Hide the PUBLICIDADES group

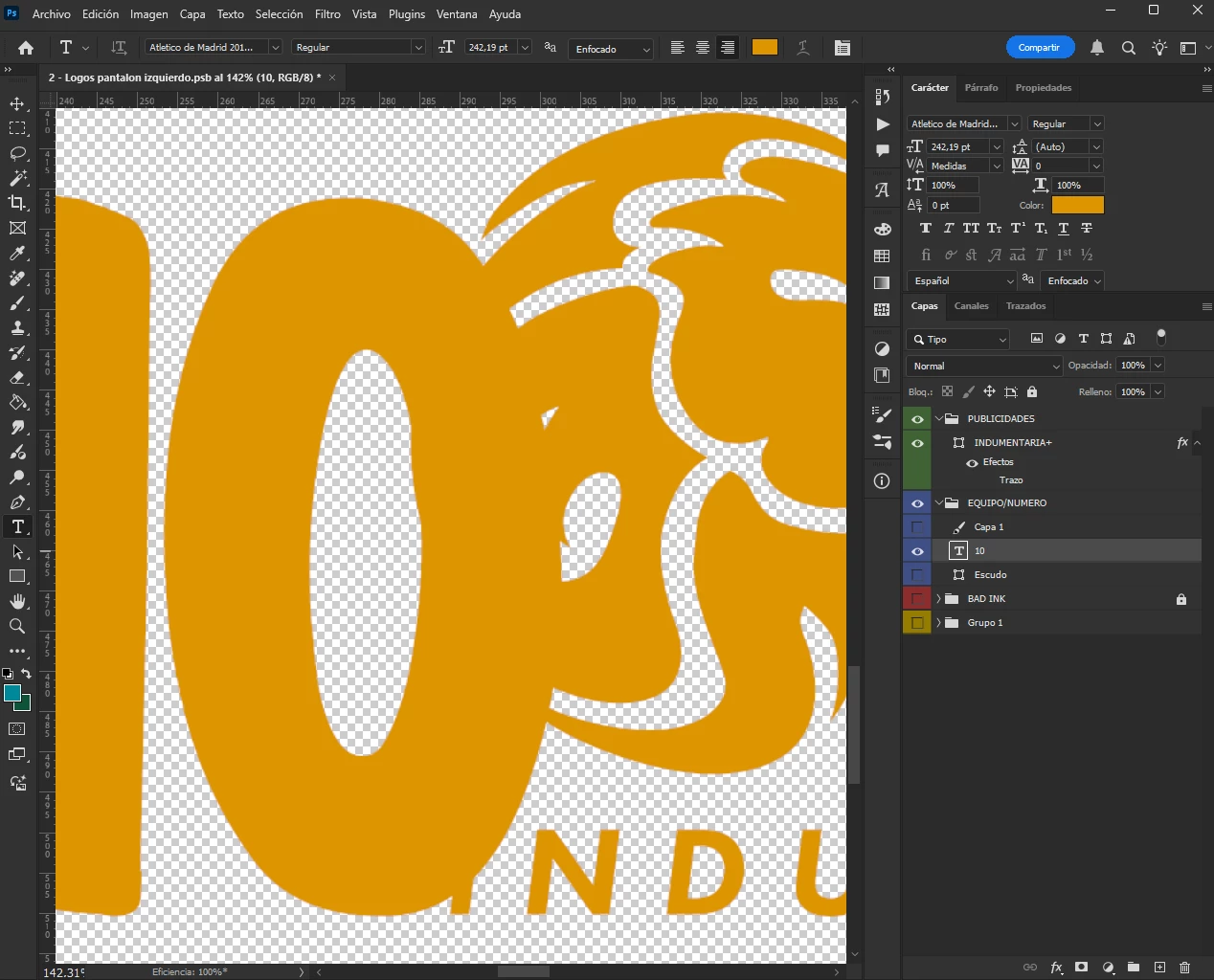click(917, 419)
